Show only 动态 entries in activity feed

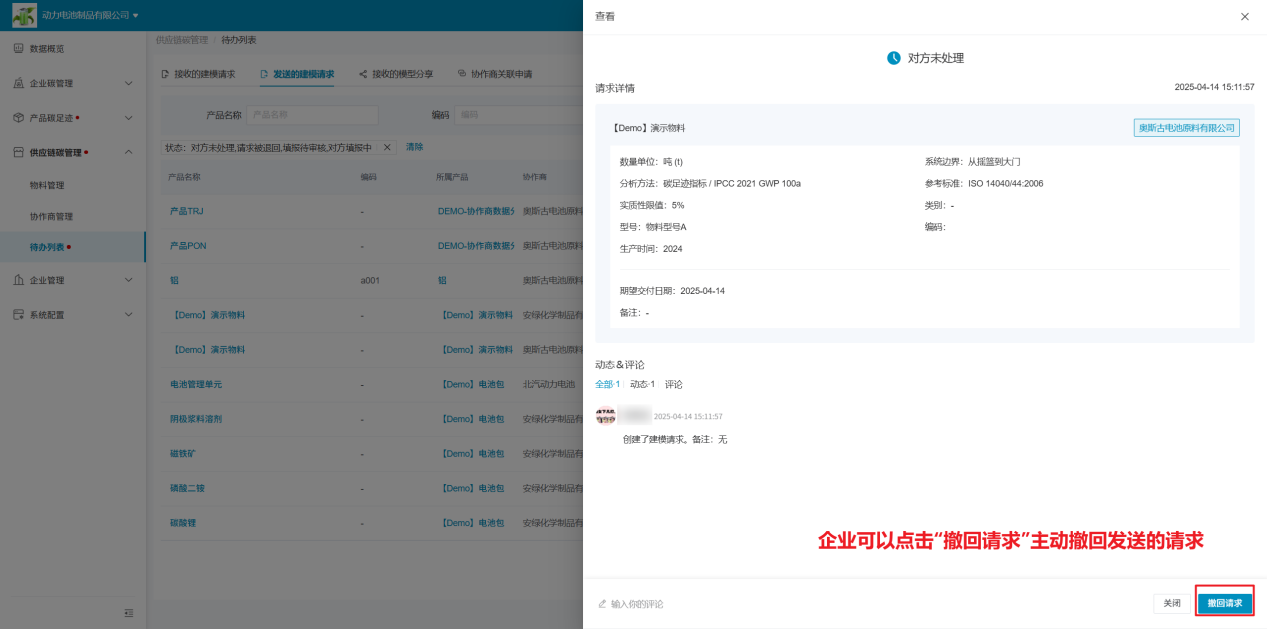641,384
